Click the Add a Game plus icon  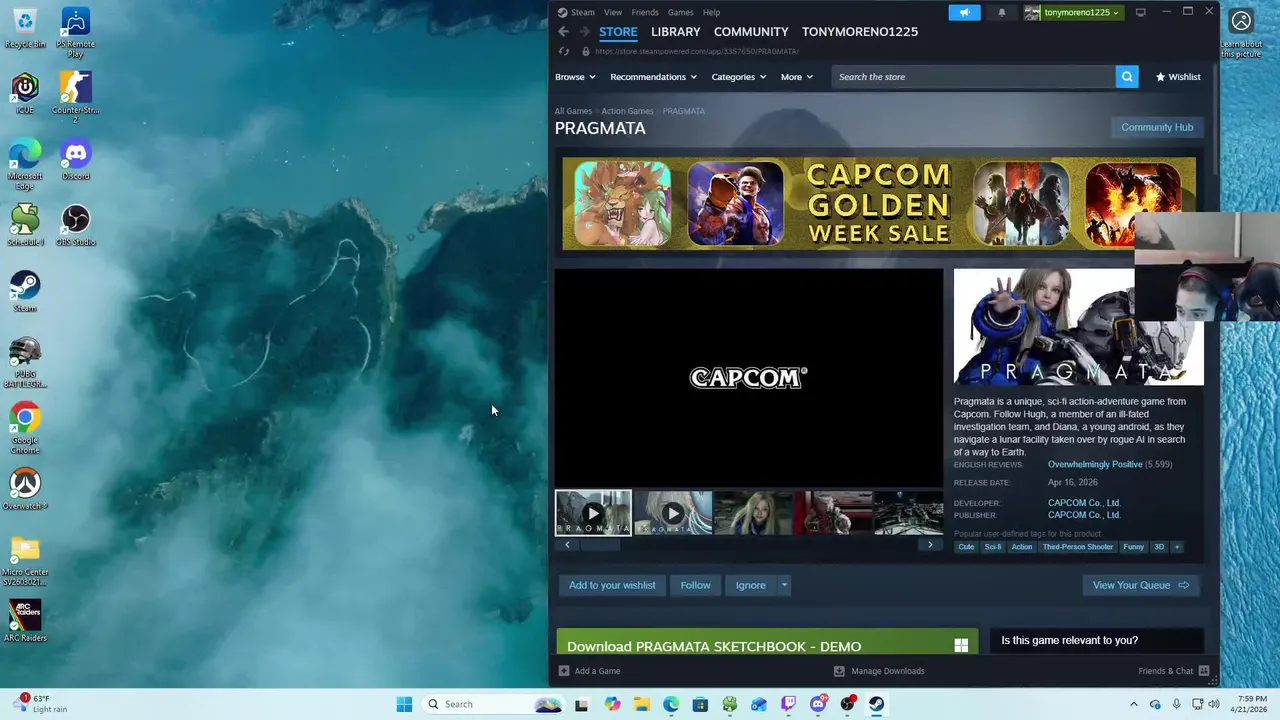pos(564,671)
